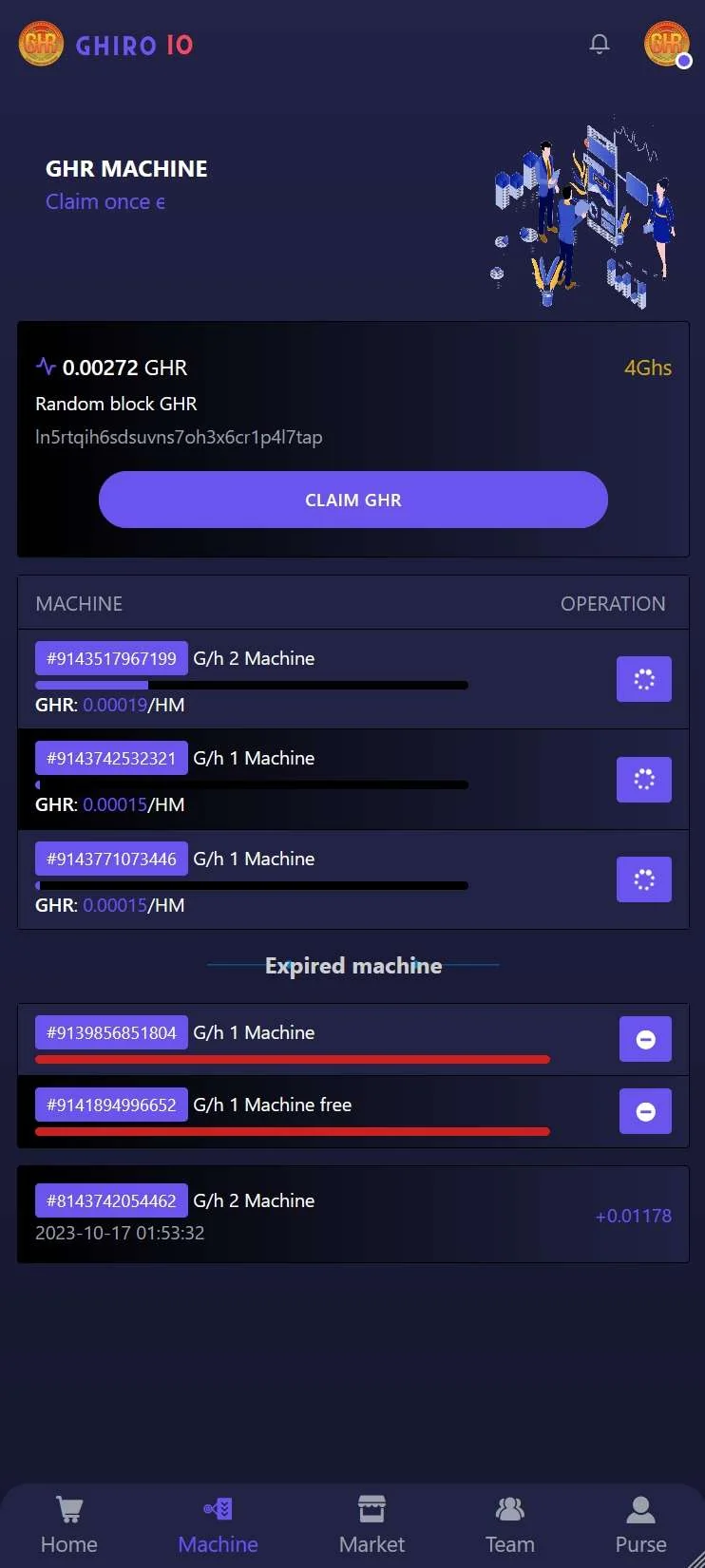Screen dimensions: 705x1568
Task: Open profile via GHR coin avatar
Action: [667, 44]
